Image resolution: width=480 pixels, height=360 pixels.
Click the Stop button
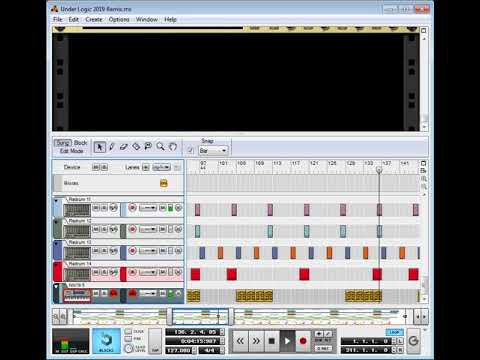click(272, 341)
